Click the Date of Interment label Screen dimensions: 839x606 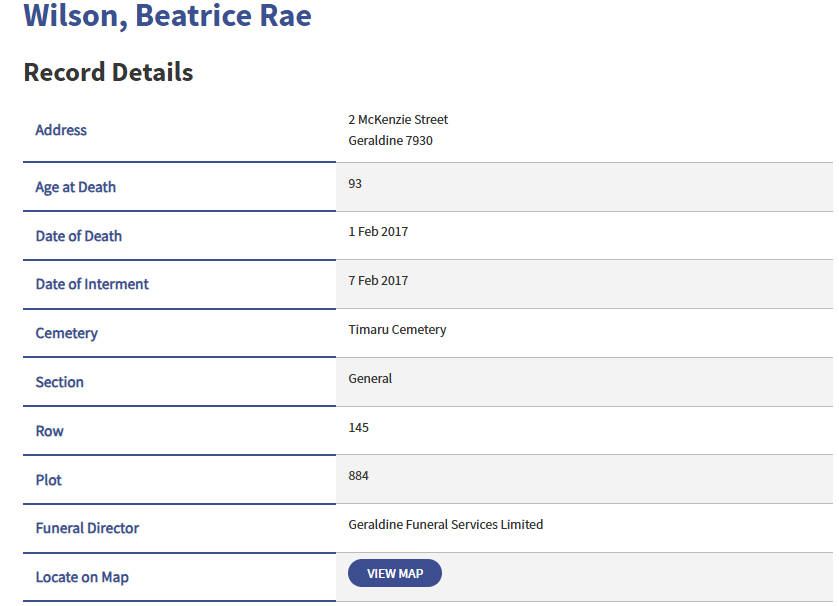click(92, 284)
